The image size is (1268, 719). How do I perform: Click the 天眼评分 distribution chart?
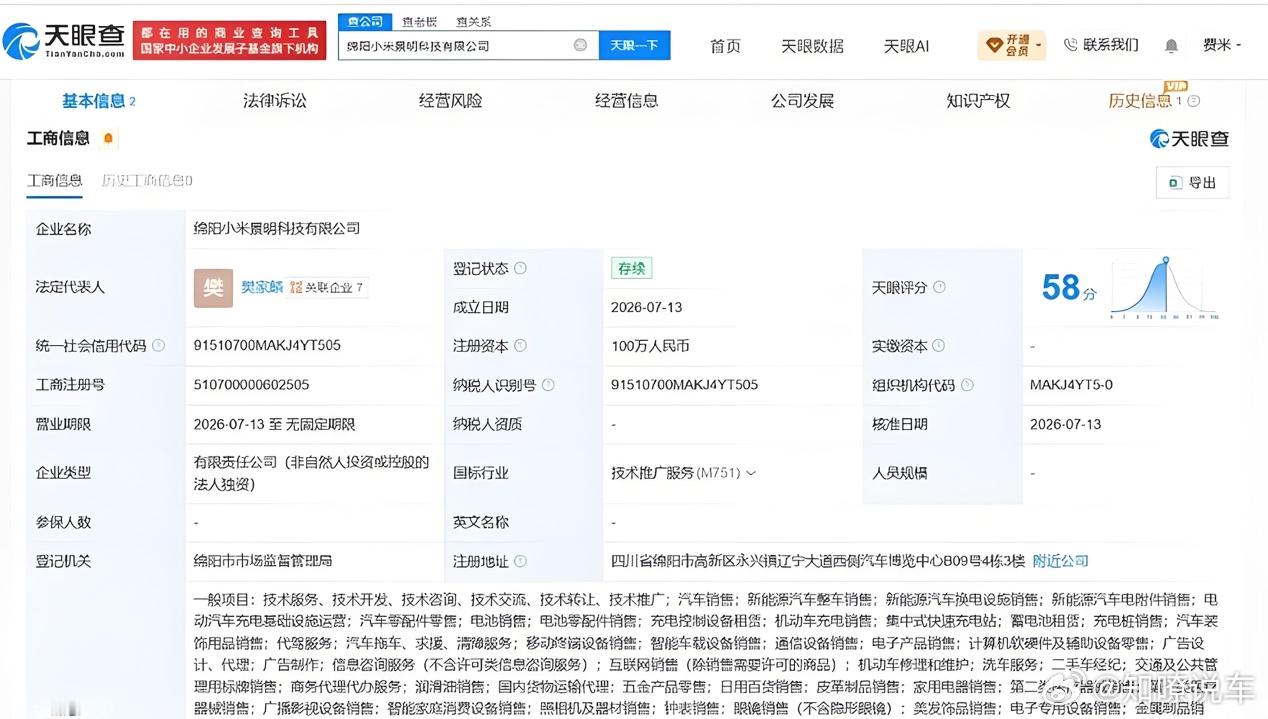coord(1164,288)
